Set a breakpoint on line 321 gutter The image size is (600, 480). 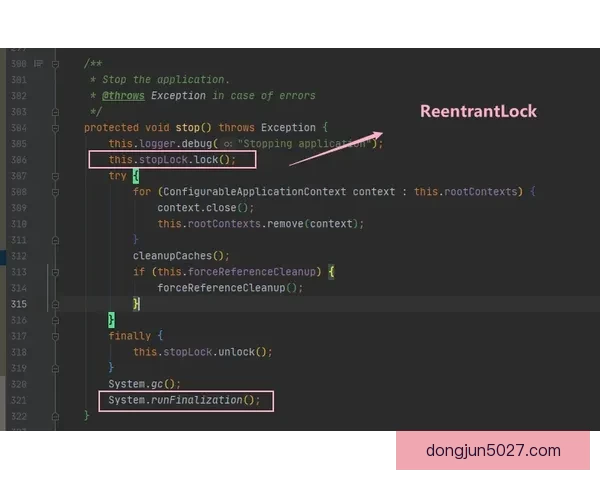(x=45, y=400)
